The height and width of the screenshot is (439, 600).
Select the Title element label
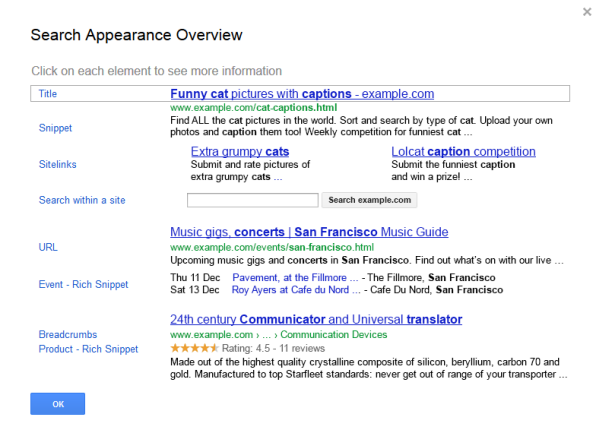(x=48, y=94)
